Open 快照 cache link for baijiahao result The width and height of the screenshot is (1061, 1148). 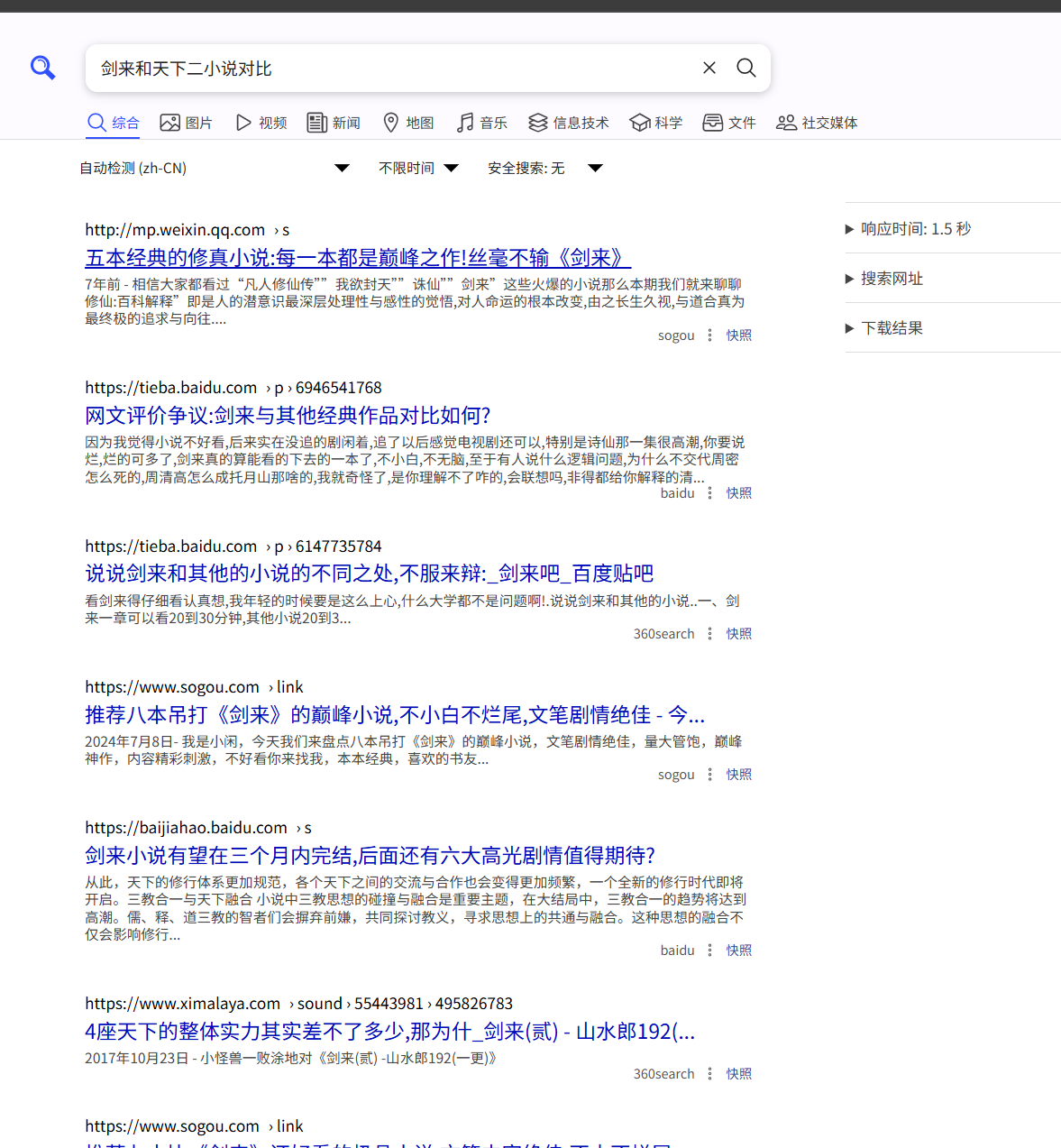tap(739, 951)
